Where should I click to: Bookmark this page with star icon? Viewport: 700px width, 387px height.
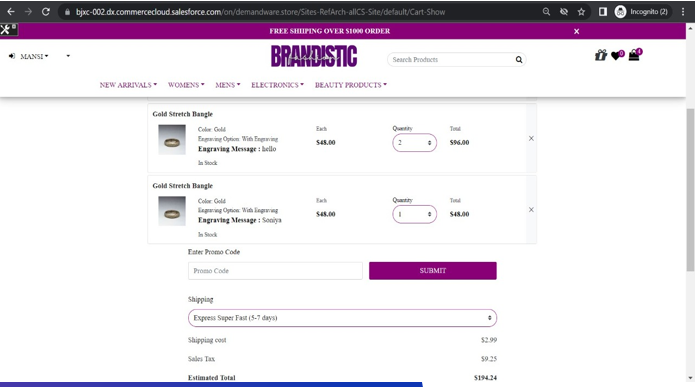[581, 12]
